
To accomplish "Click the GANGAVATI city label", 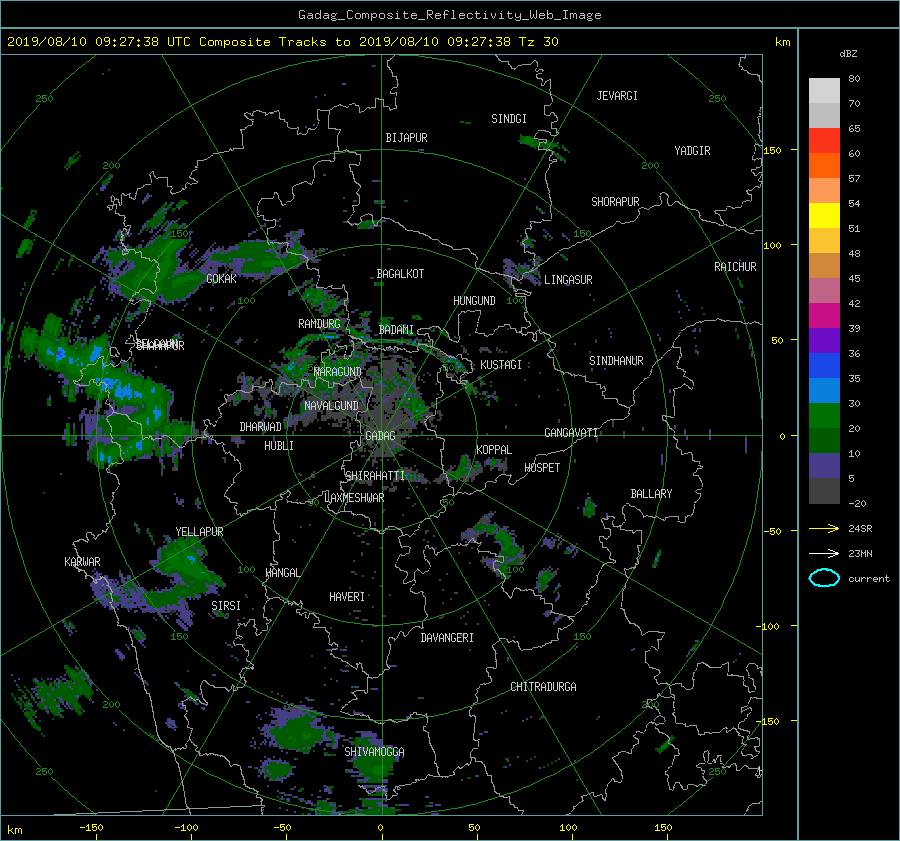I will tap(571, 433).
